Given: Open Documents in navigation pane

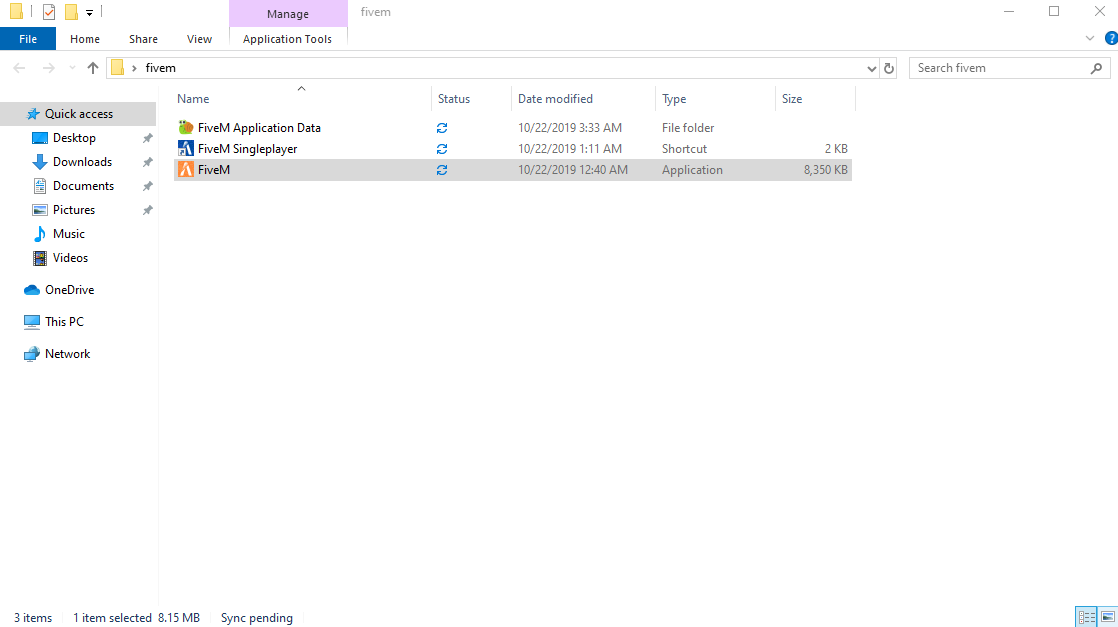Looking at the screenshot, I should point(83,185).
